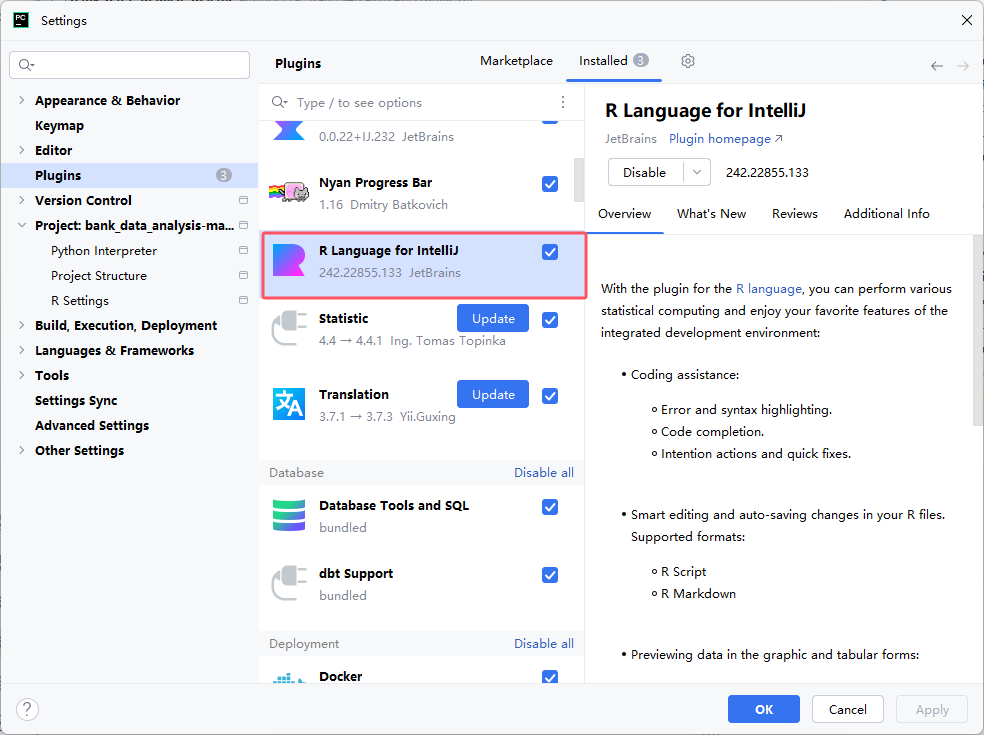The height and width of the screenshot is (735, 984).
Task: Click the Apply button
Action: (x=932, y=709)
